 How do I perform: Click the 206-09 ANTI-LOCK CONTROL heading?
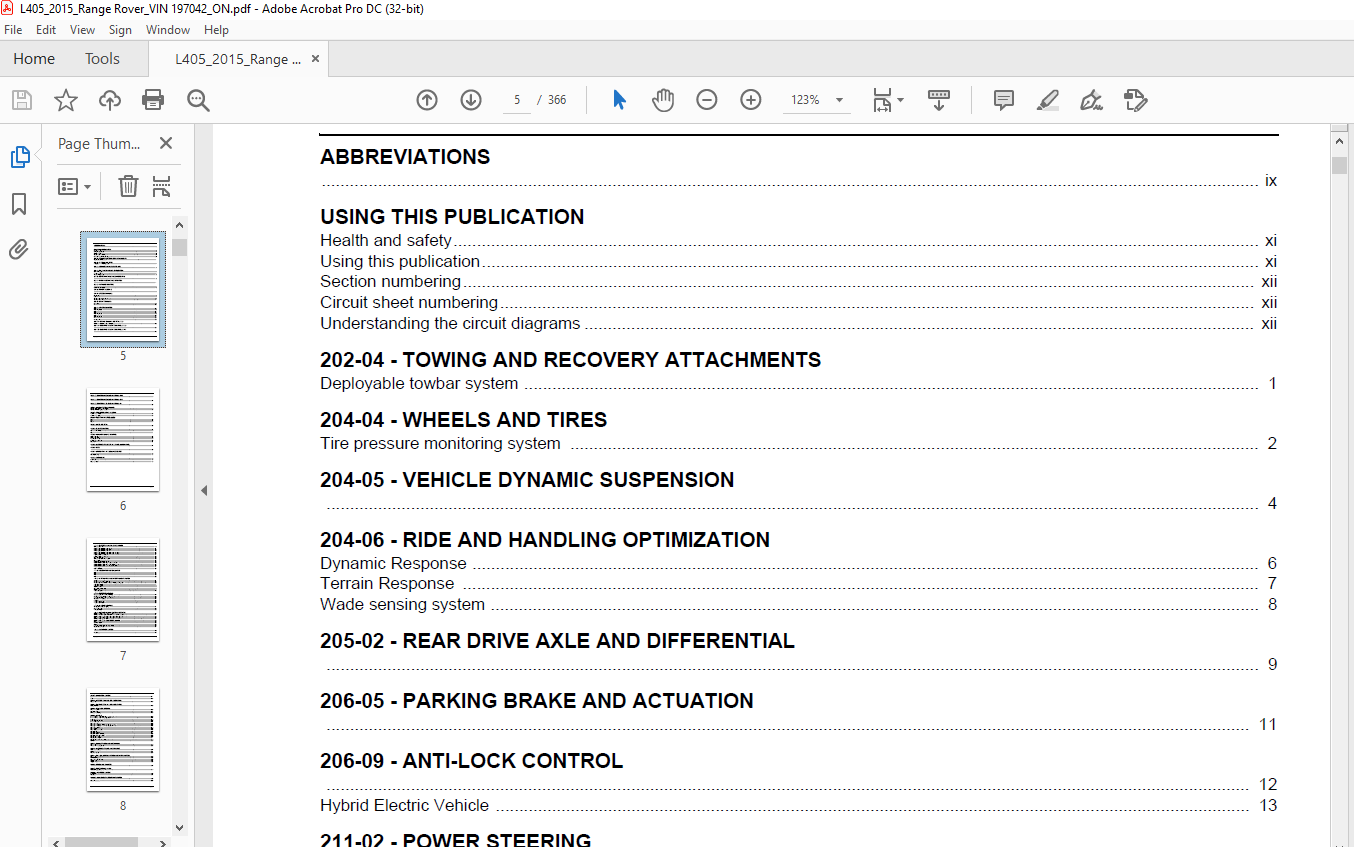tap(471, 761)
